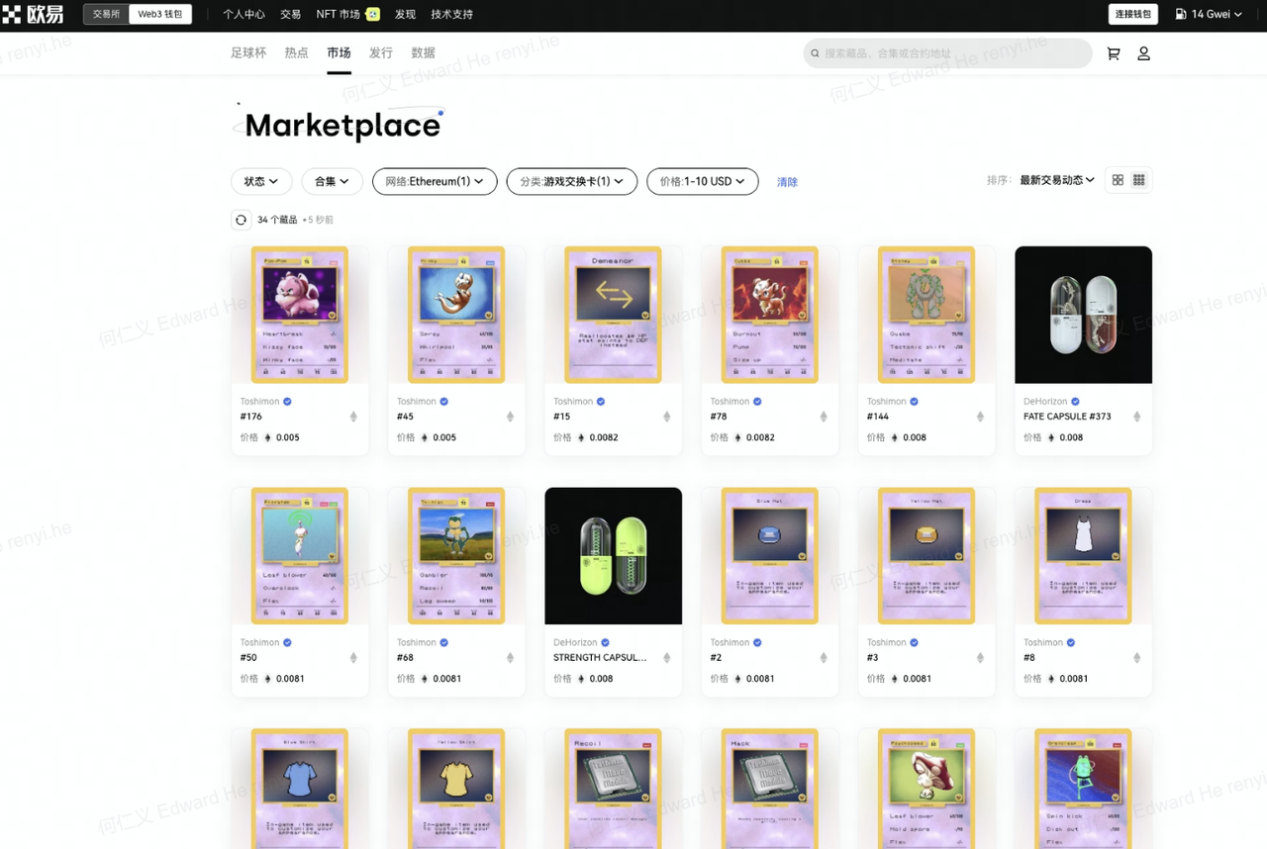Click the 清除 filters link

coord(788,182)
